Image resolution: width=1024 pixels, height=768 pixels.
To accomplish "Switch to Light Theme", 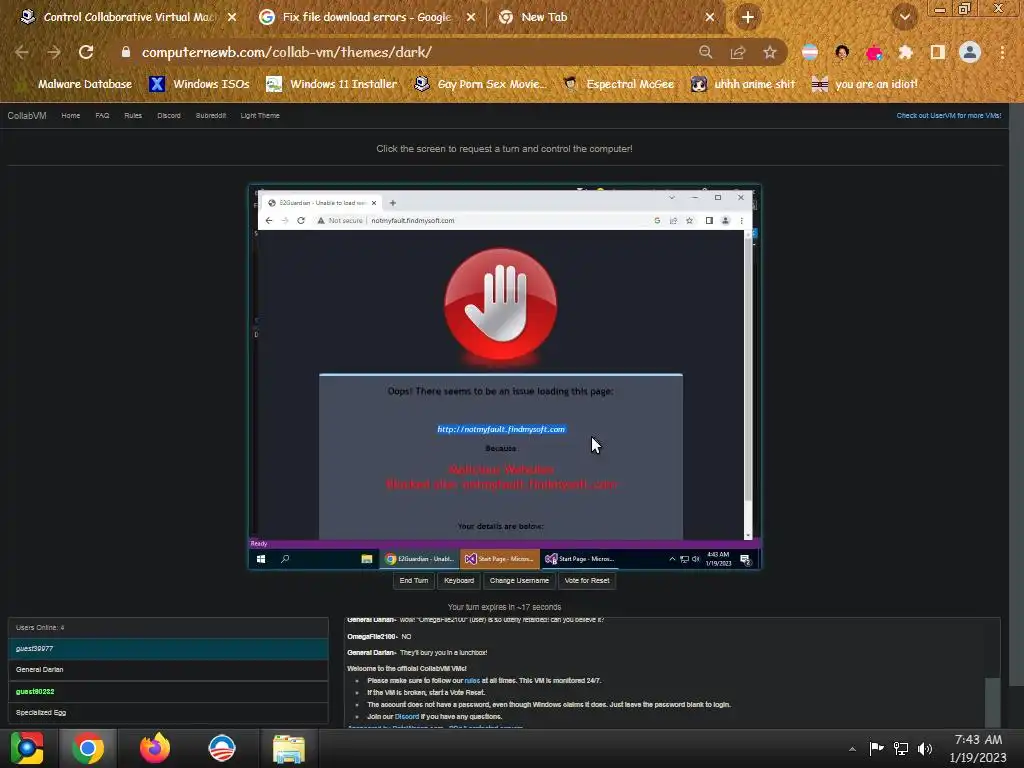I will [259, 116].
